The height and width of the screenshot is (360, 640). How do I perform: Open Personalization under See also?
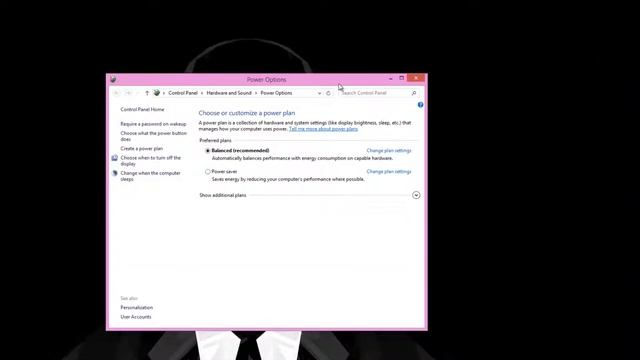click(137, 308)
